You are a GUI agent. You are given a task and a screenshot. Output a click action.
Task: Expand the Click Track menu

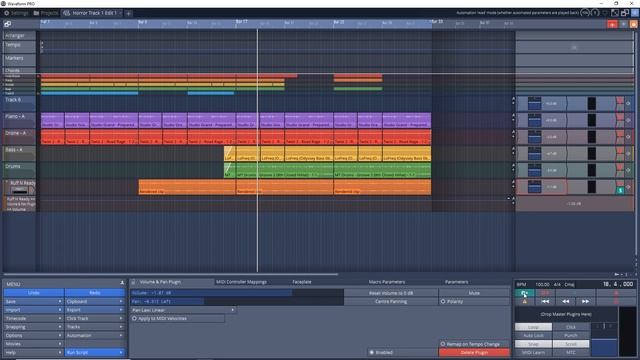point(95,318)
